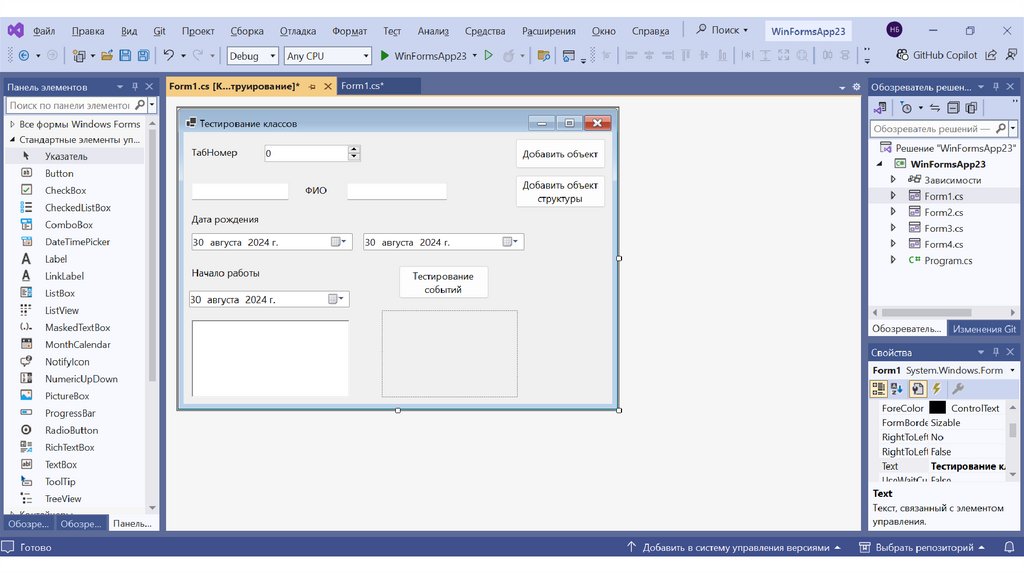The width and height of the screenshot is (1024, 574).
Task: Click the Save All (double floppy disk) toolbar icon
Action: [144, 56]
